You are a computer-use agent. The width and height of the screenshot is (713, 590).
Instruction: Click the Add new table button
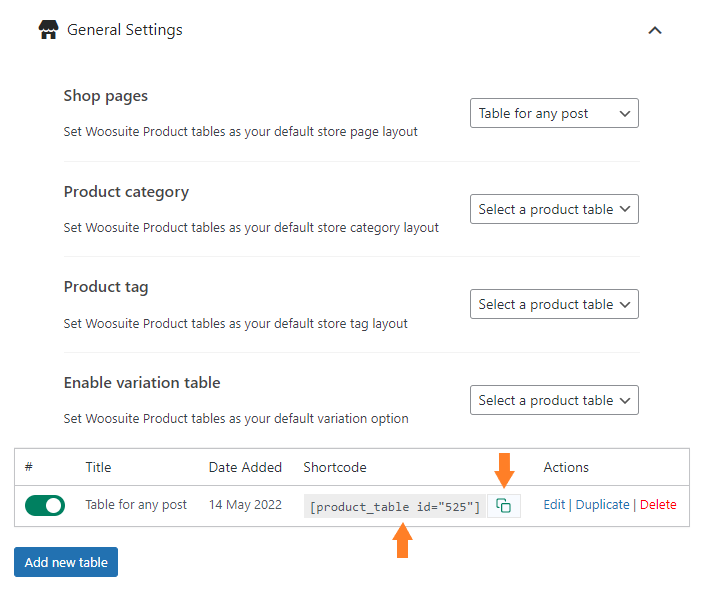pyautogui.click(x=66, y=562)
